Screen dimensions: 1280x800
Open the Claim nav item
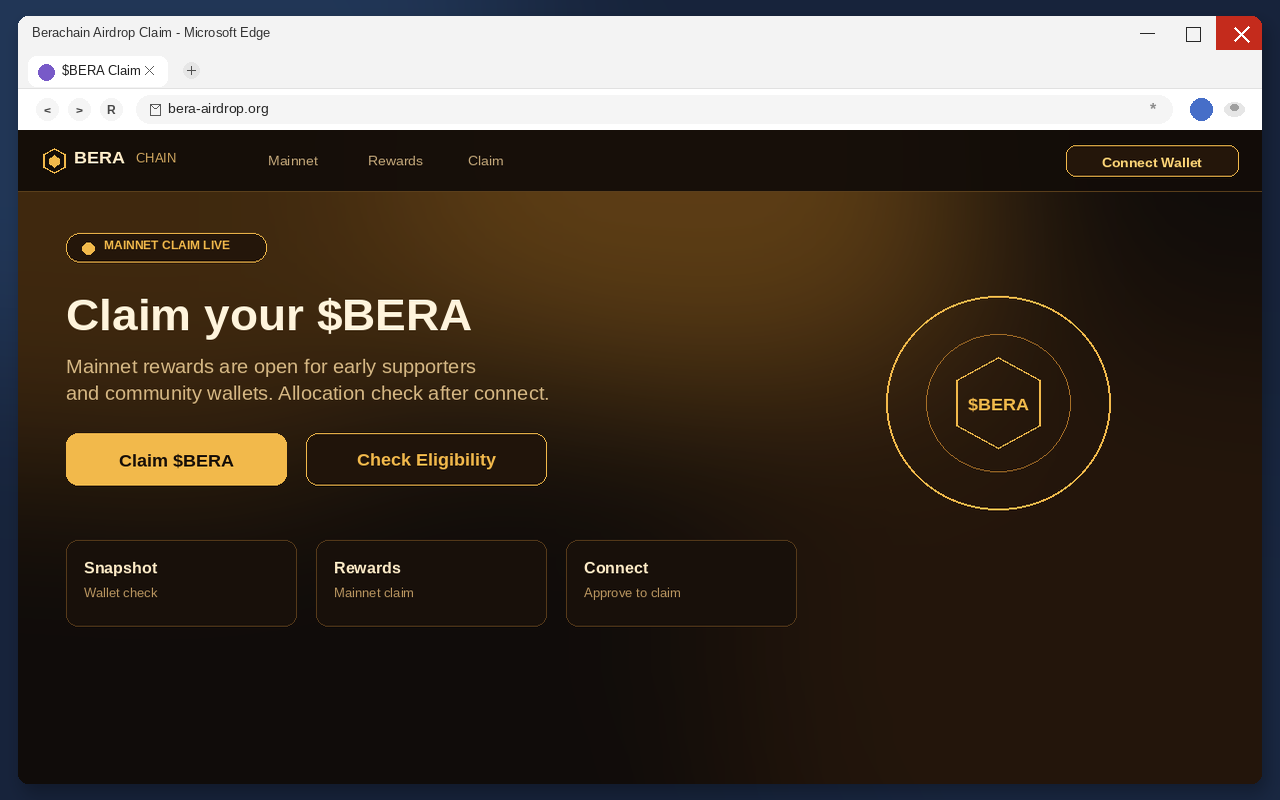(x=485, y=161)
